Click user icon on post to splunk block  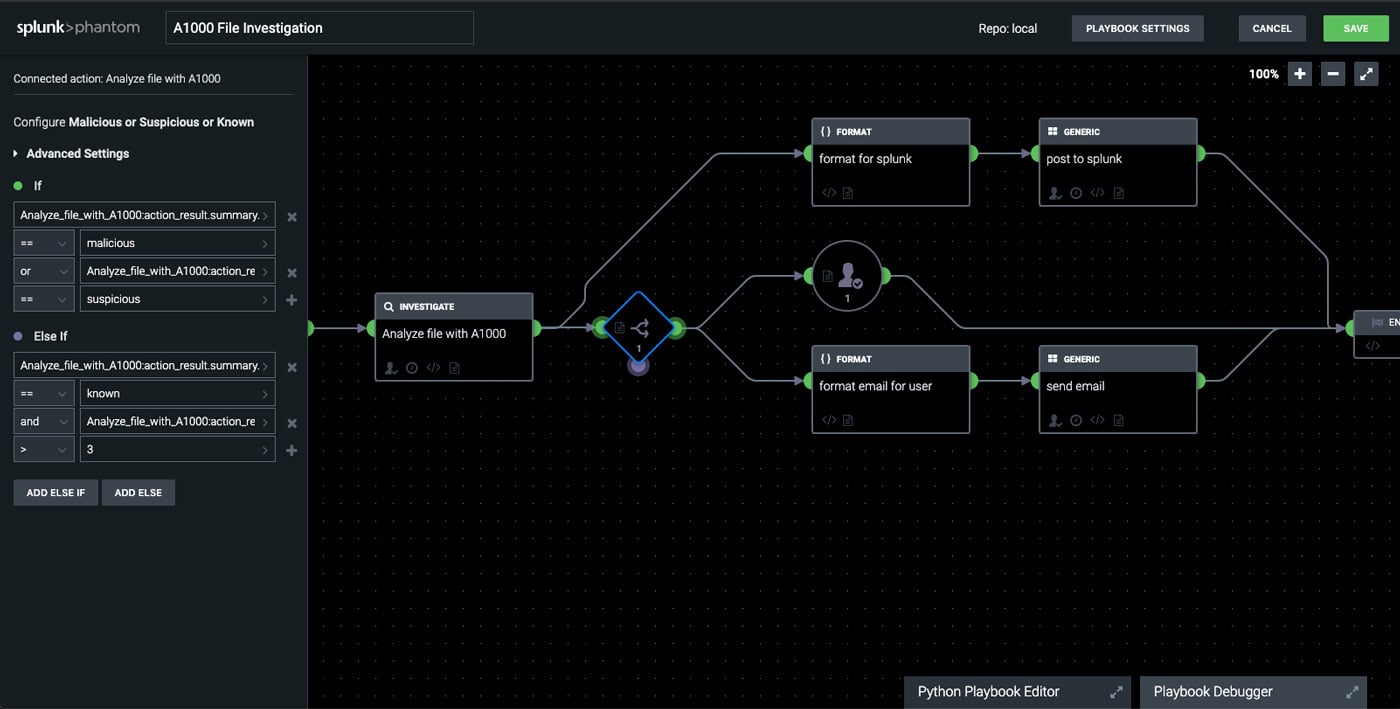[x=1055, y=193]
